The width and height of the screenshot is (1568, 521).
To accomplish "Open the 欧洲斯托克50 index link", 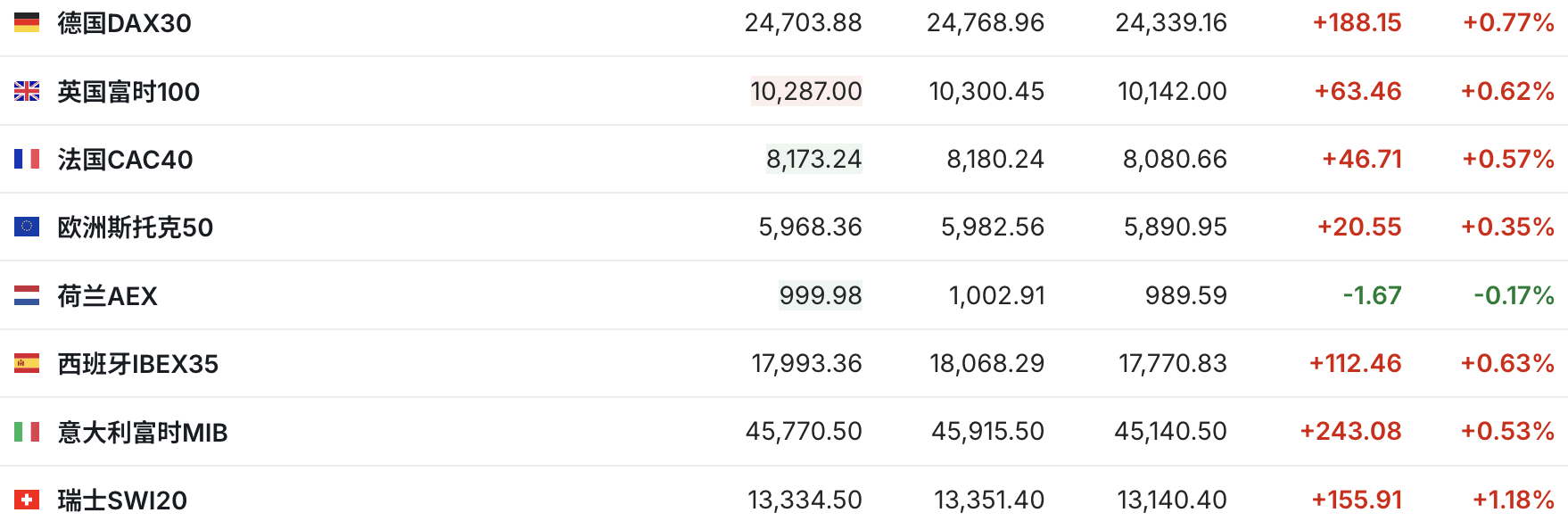I will tap(135, 227).
